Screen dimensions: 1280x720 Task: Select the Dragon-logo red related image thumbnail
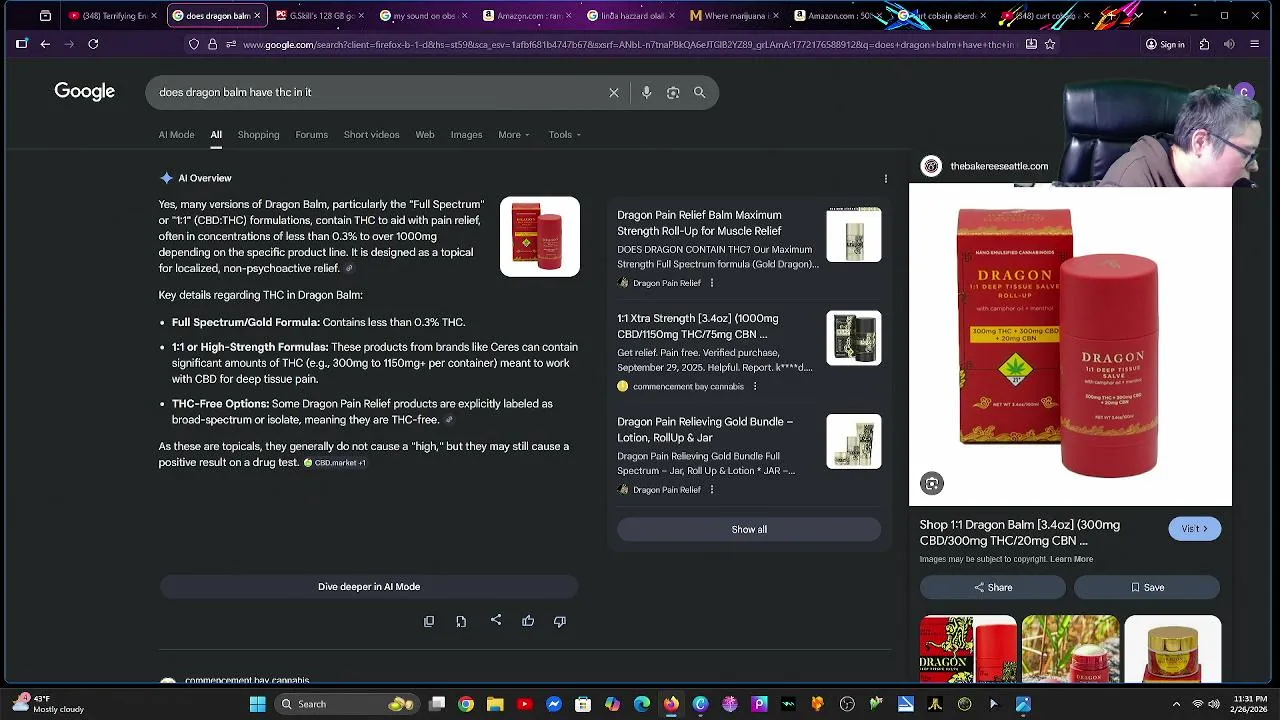click(968, 650)
